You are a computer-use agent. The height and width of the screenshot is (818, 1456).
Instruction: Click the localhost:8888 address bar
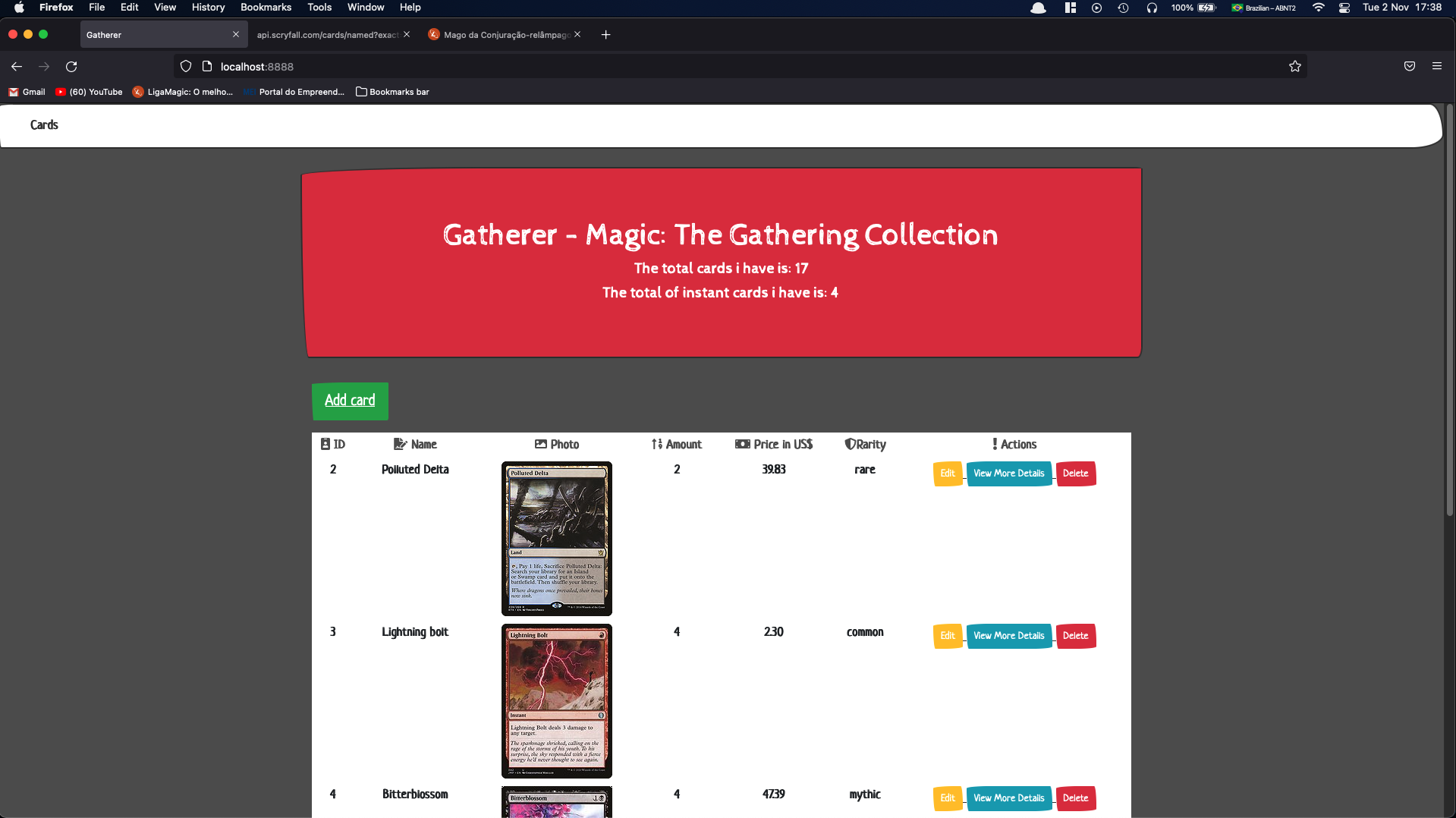click(740, 67)
